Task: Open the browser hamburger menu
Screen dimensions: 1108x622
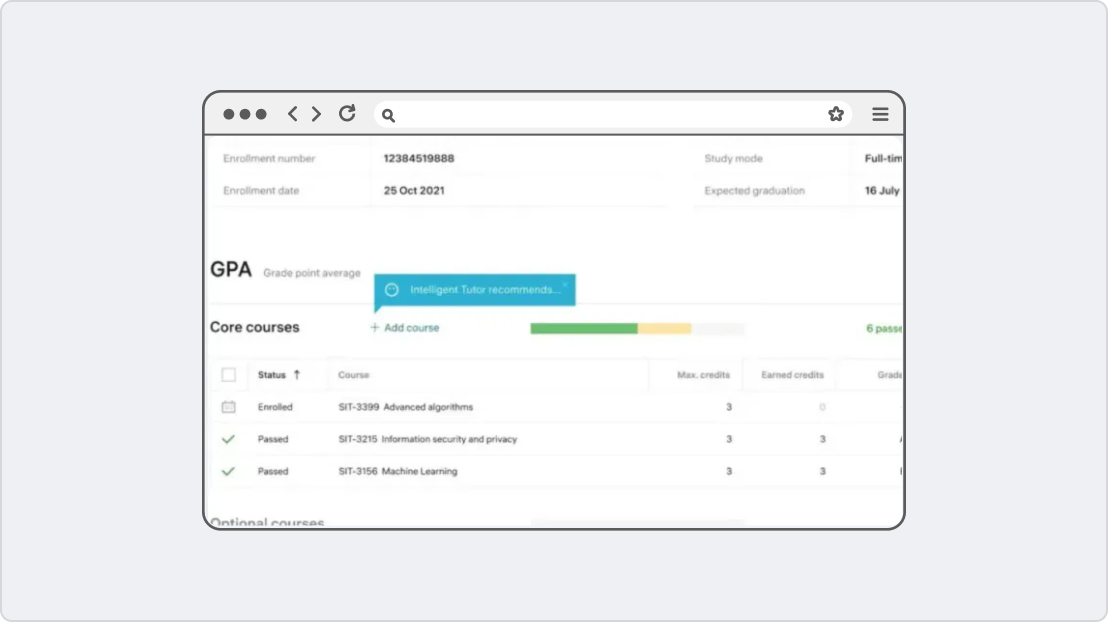Action: pyautogui.click(x=880, y=114)
